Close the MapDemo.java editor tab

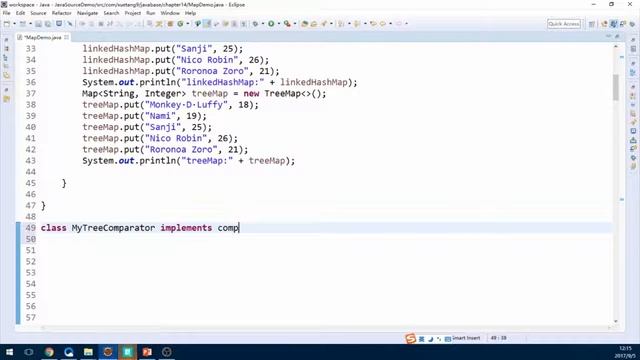coord(67,37)
